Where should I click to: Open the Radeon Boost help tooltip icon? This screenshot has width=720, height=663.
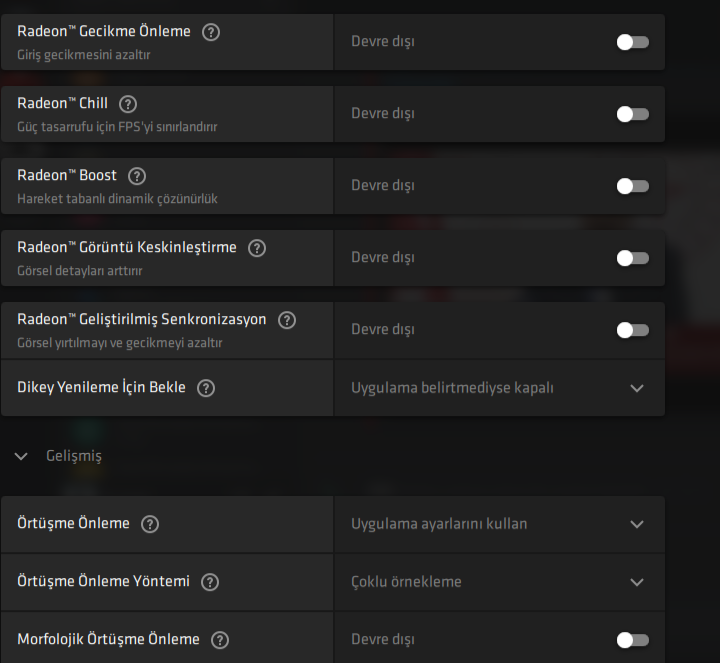point(137,176)
